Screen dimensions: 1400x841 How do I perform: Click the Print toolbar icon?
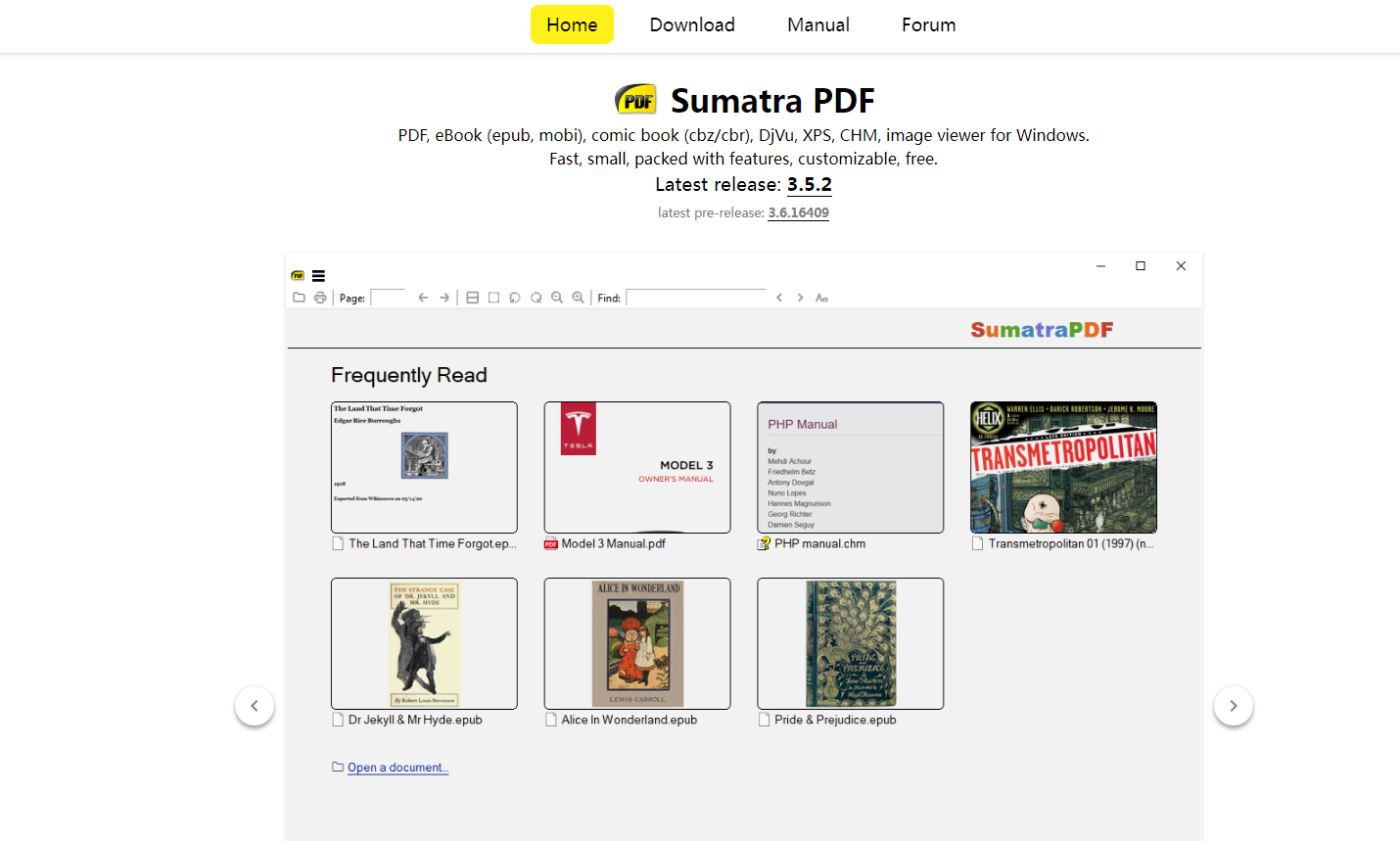coord(320,298)
